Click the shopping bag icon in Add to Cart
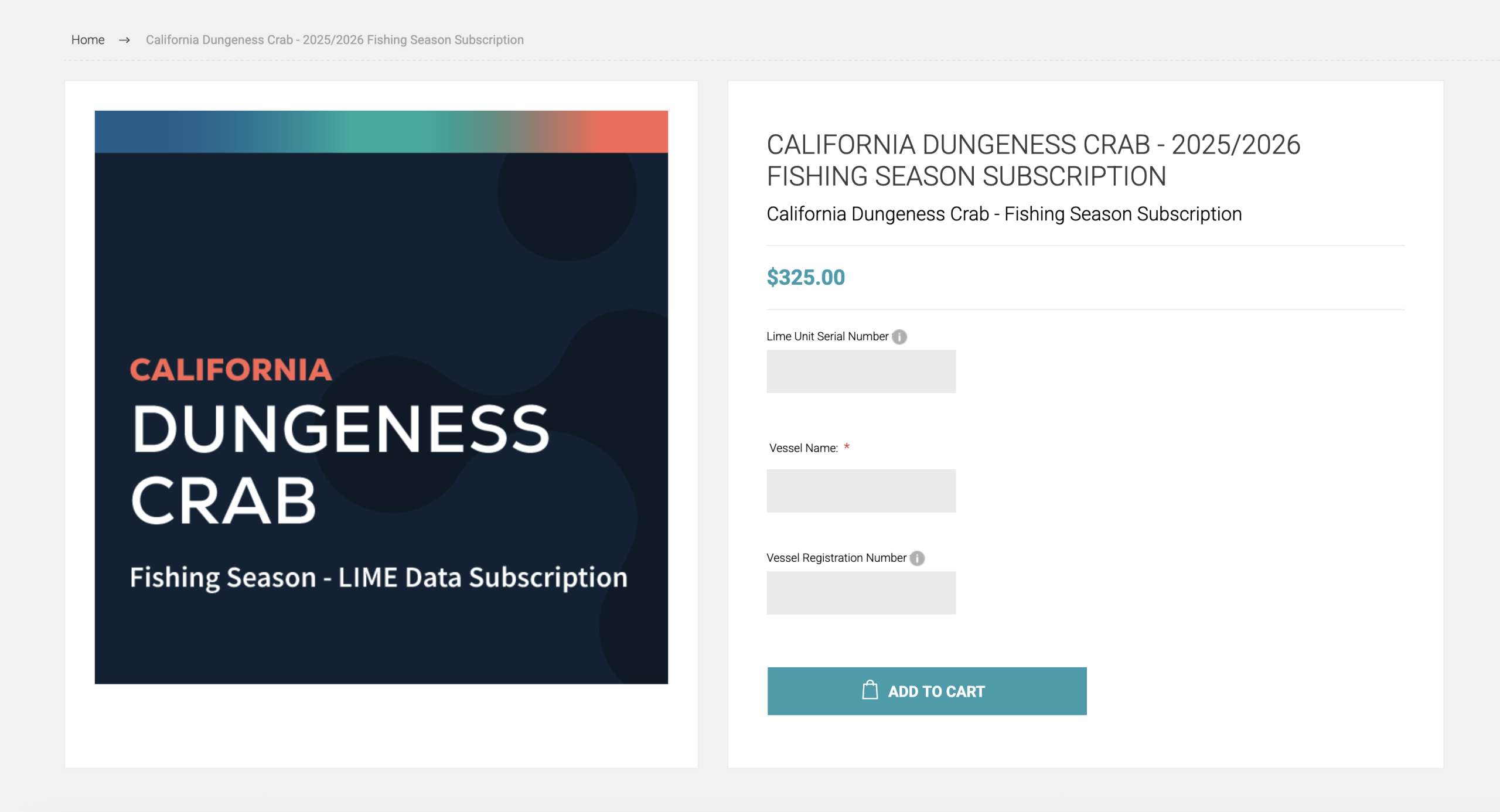Viewport: 1500px width, 812px height. pyautogui.click(x=870, y=690)
